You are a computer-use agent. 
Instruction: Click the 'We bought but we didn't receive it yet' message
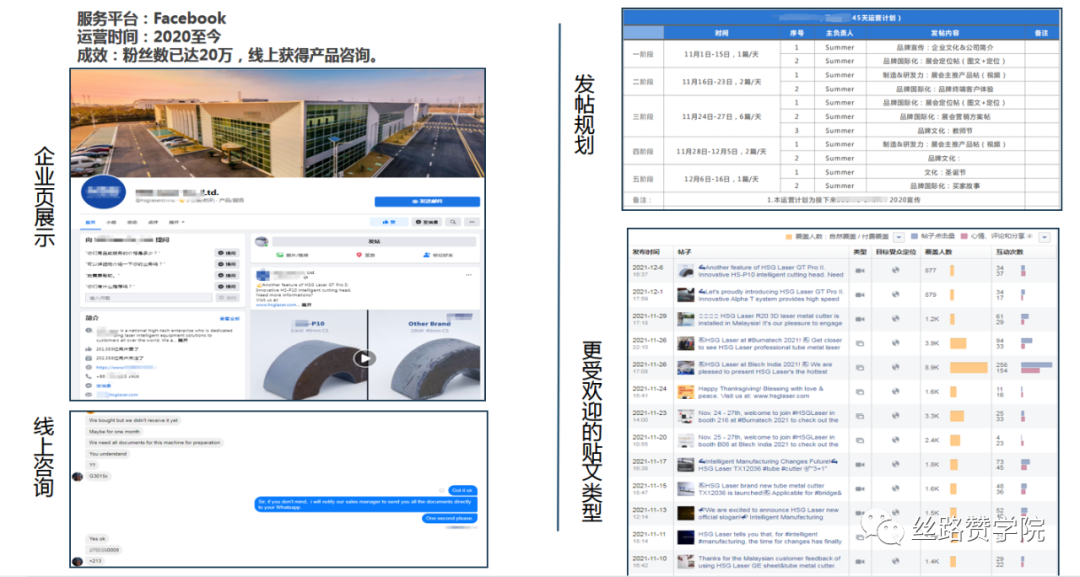(134, 420)
